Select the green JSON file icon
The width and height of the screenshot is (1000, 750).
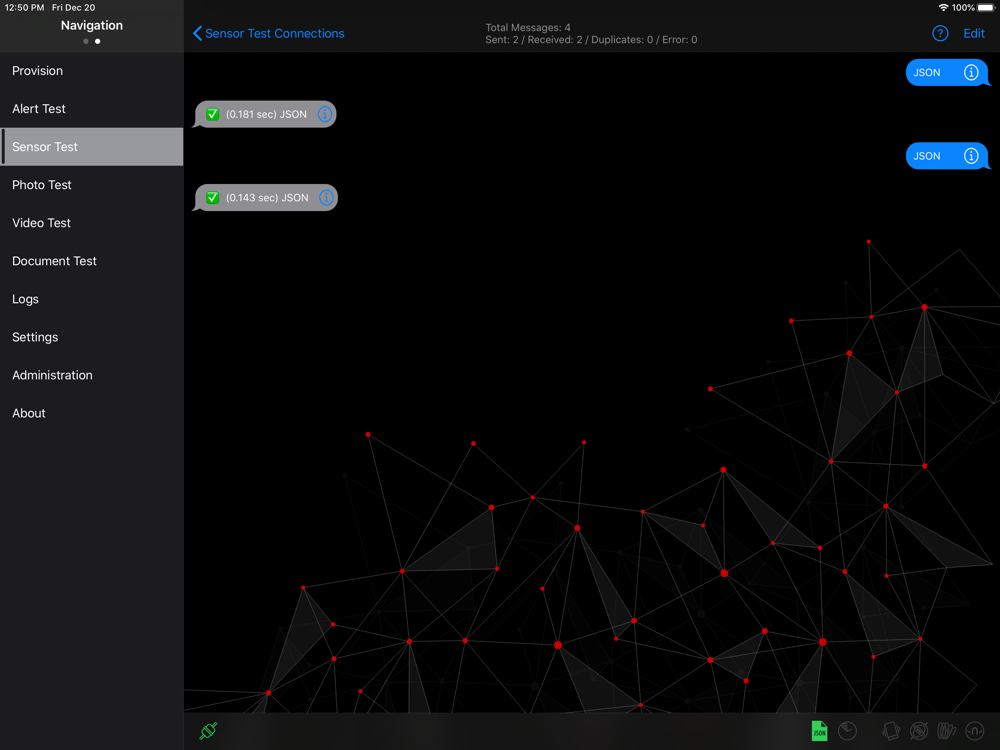[x=819, y=731]
